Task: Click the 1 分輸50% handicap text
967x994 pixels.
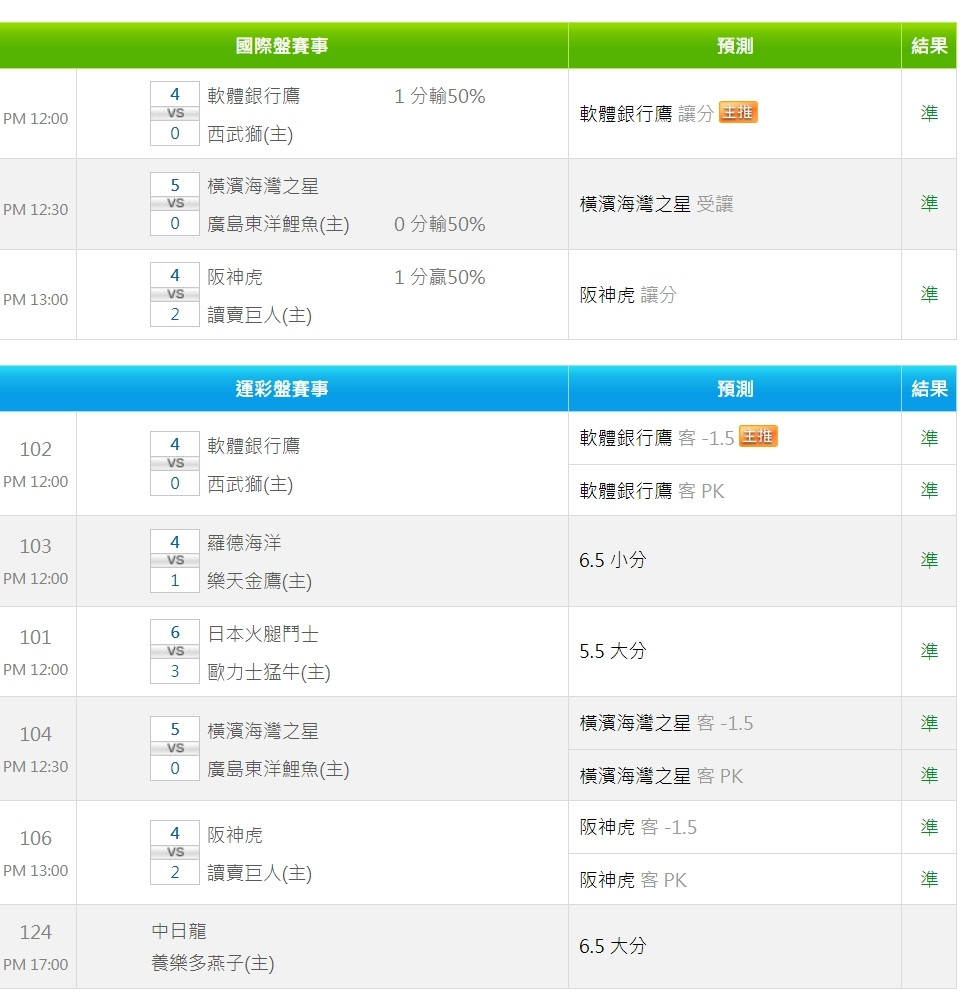Action: click(x=439, y=96)
